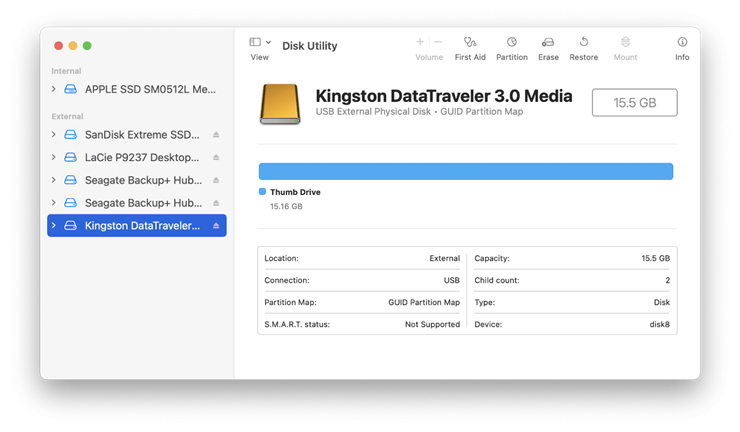This screenshot has width=740, height=432.
Task: Click the Restore toolbar icon
Action: click(584, 42)
